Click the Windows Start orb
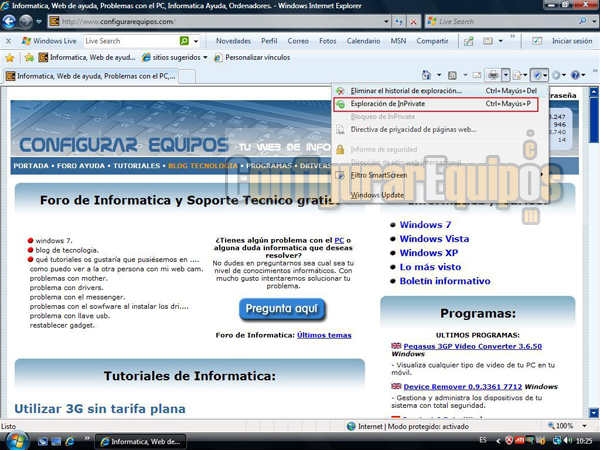600x450 pixels. coord(17,441)
